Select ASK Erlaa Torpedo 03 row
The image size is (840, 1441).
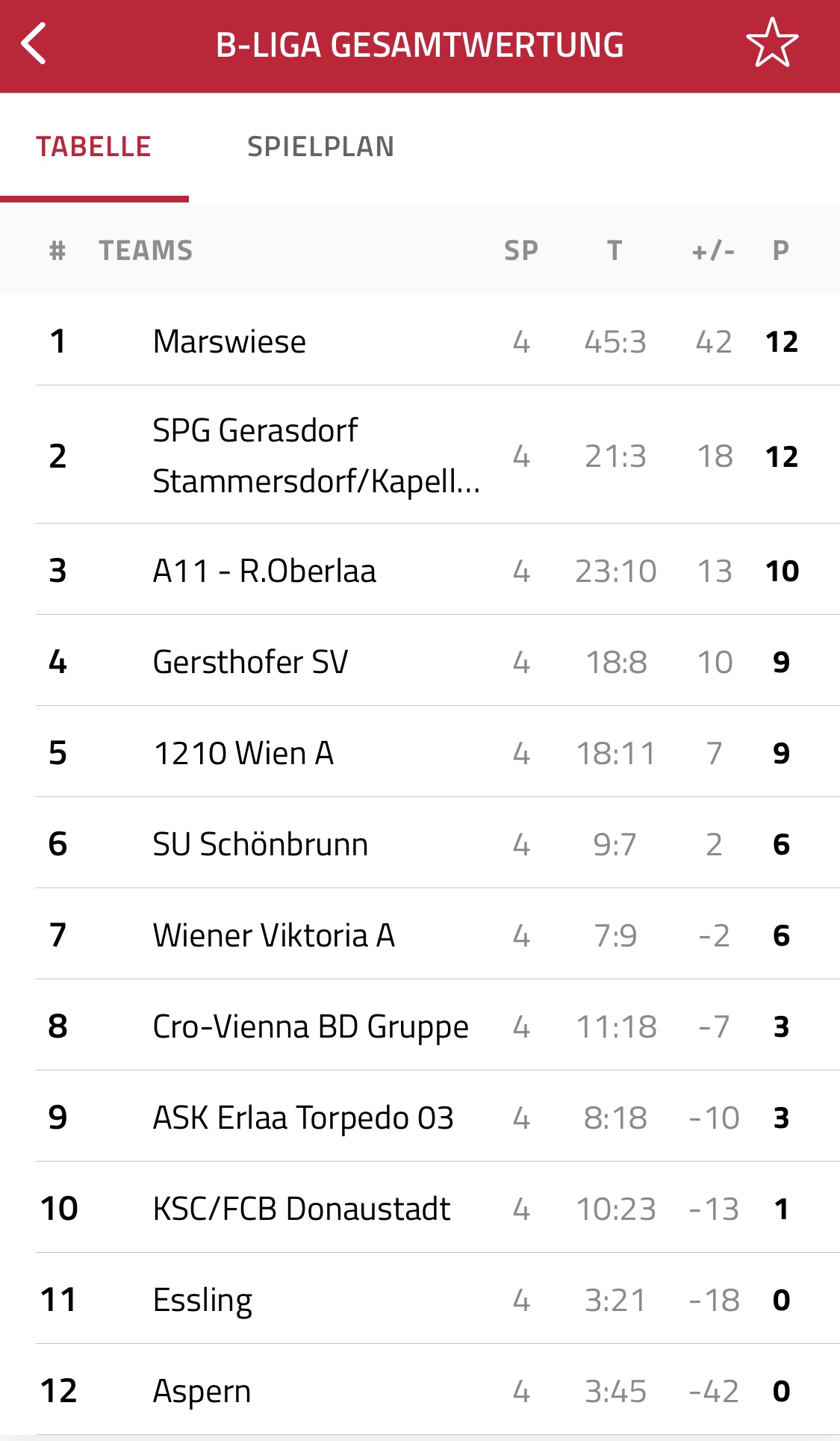(420, 1117)
